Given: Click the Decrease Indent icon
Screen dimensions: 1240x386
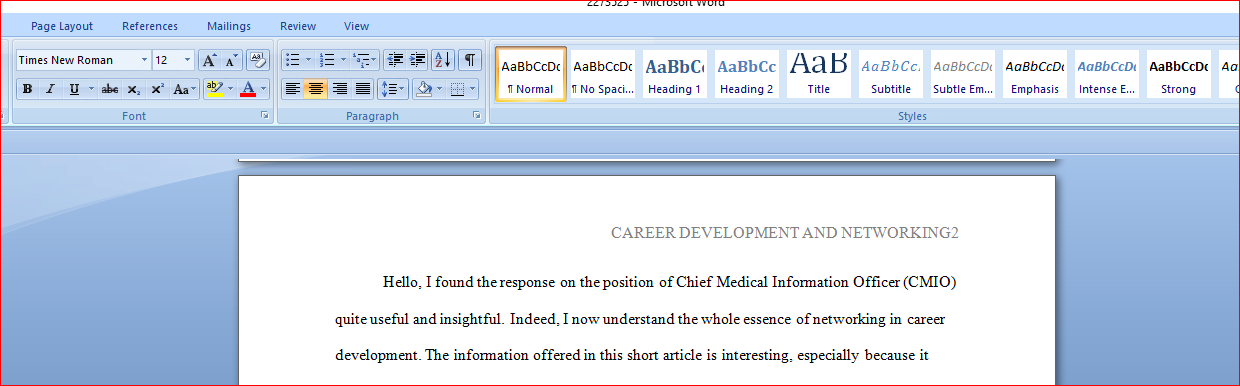Looking at the screenshot, I should coord(395,60).
